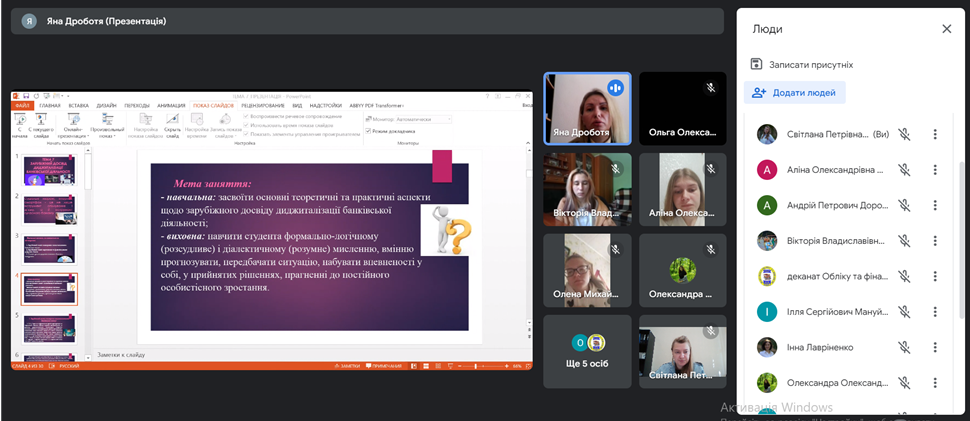Screen dimensions: 970x421
Task: Toggle Режим докладчика checkbox
Action: click(369, 131)
